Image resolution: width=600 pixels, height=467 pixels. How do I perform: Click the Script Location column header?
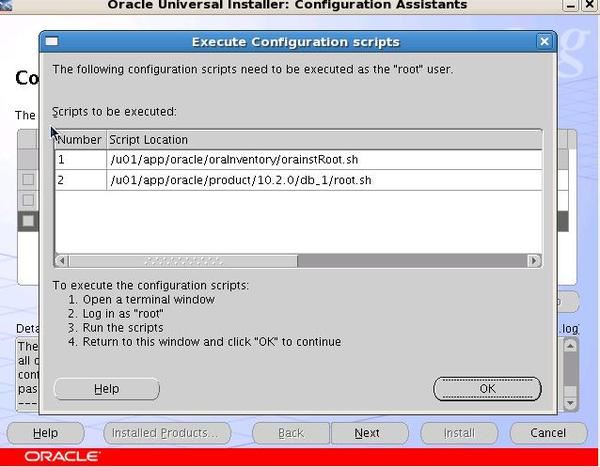324,140
